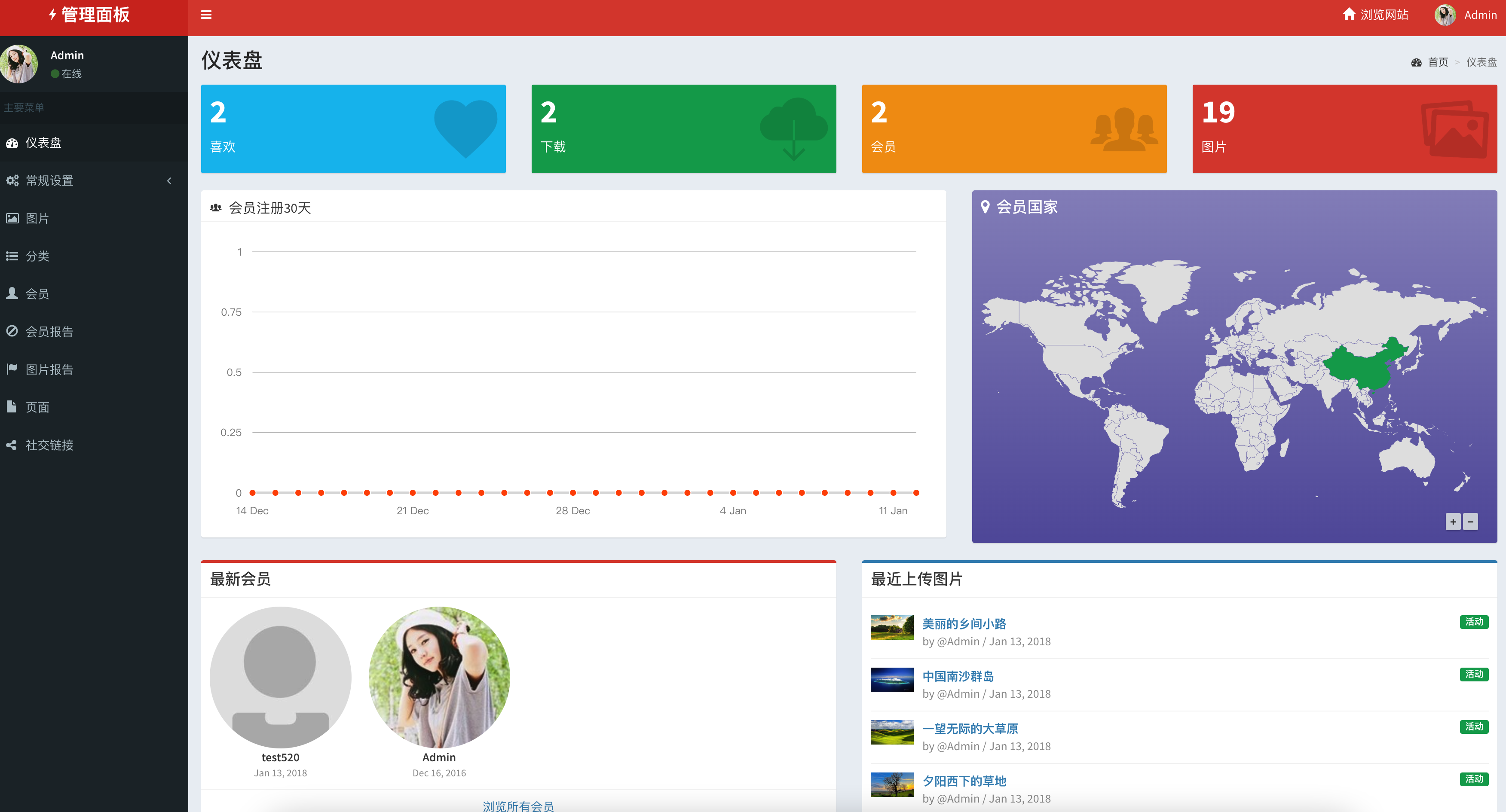Click the users icon on 会员 card

pyautogui.click(x=1123, y=130)
